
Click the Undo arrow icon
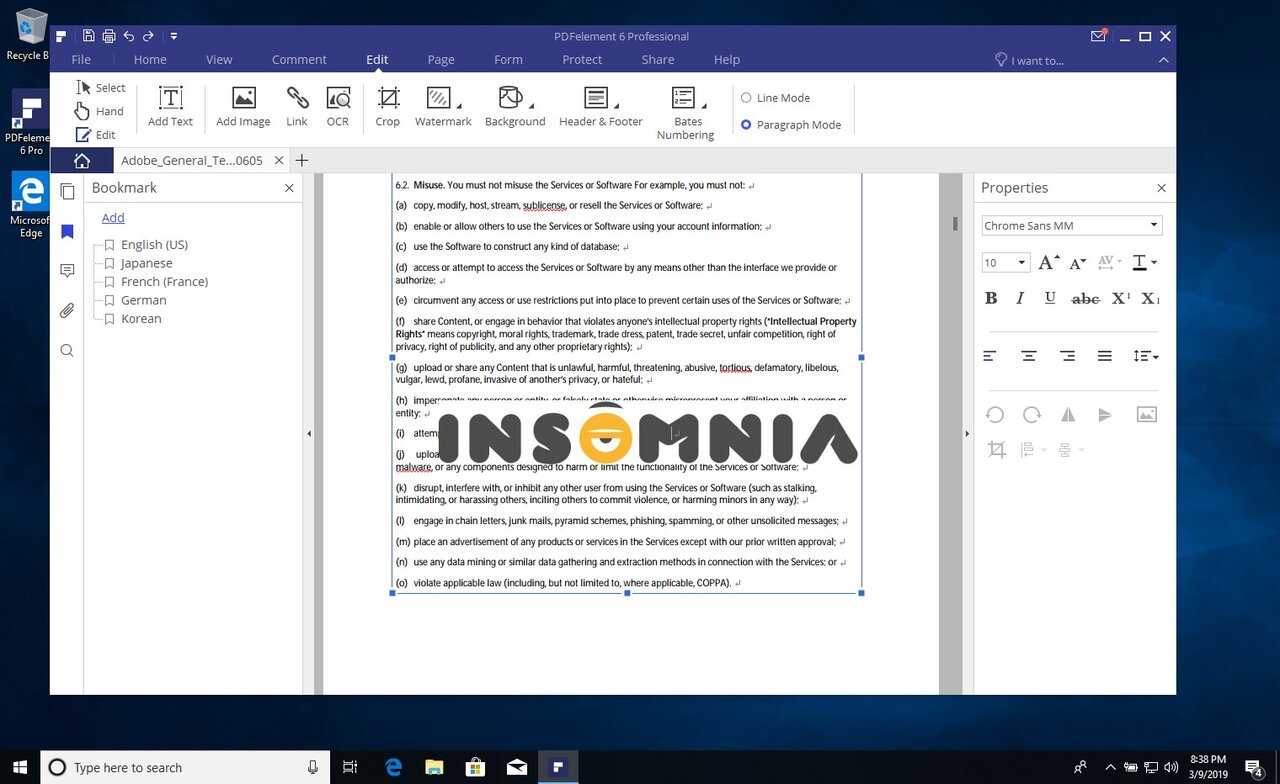[129, 36]
